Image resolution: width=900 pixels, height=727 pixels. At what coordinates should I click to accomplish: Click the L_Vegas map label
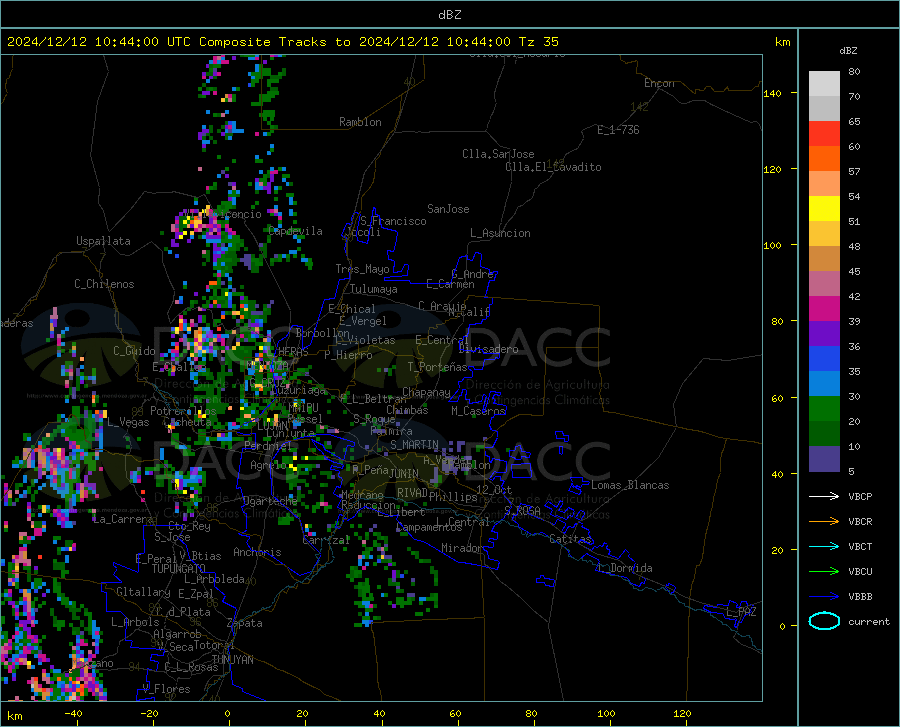click(x=128, y=422)
